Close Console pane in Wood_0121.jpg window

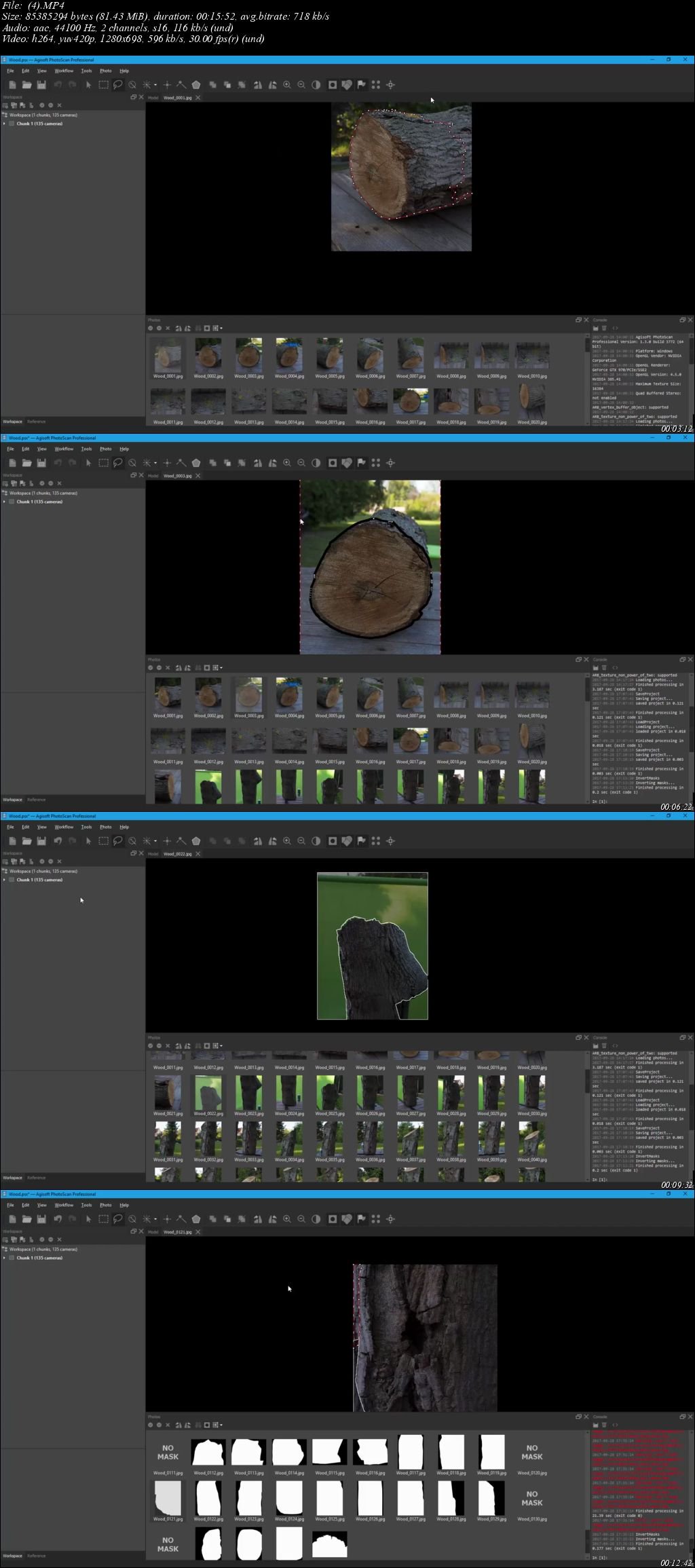point(690,1417)
